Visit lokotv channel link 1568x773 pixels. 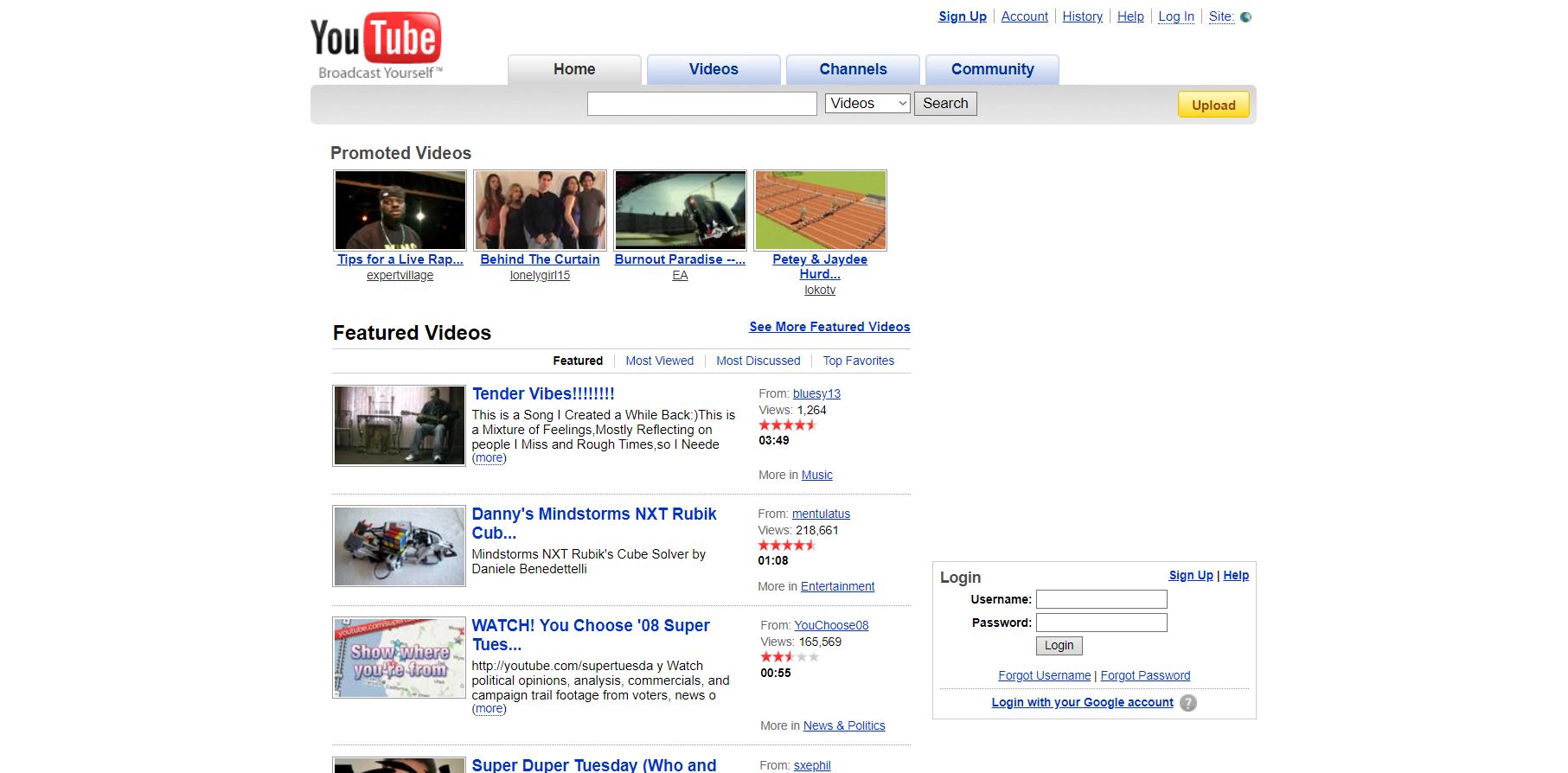click(820, 291)
